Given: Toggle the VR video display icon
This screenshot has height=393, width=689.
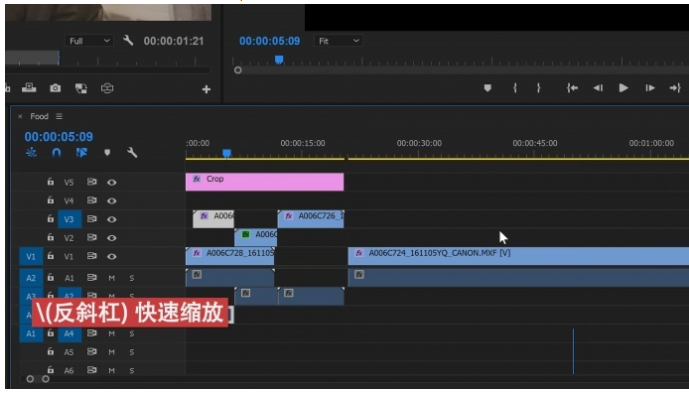Looking at the screenshot, I should (x=107, y=88).
